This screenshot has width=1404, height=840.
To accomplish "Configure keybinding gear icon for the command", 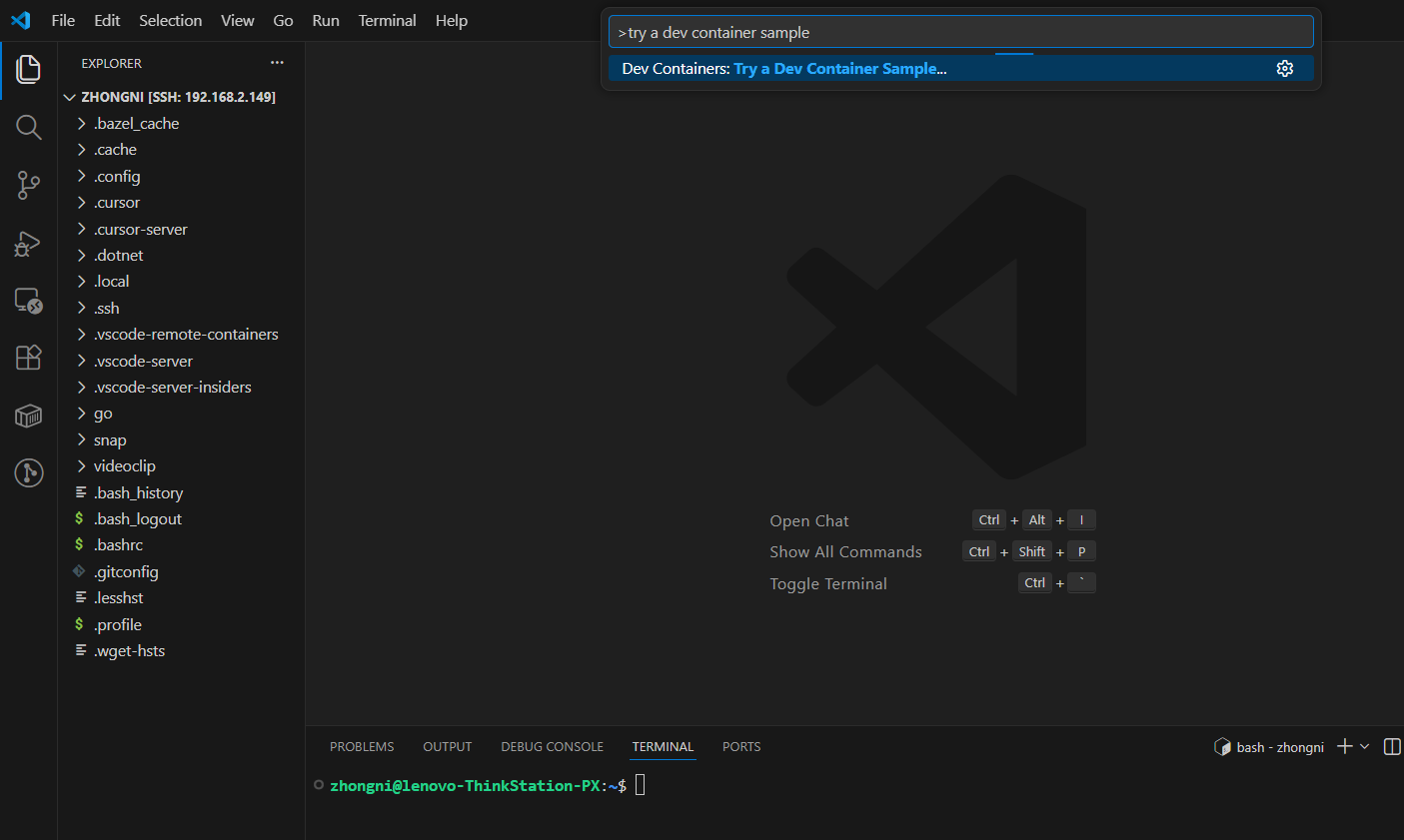I will click(x=1285, y=68).
